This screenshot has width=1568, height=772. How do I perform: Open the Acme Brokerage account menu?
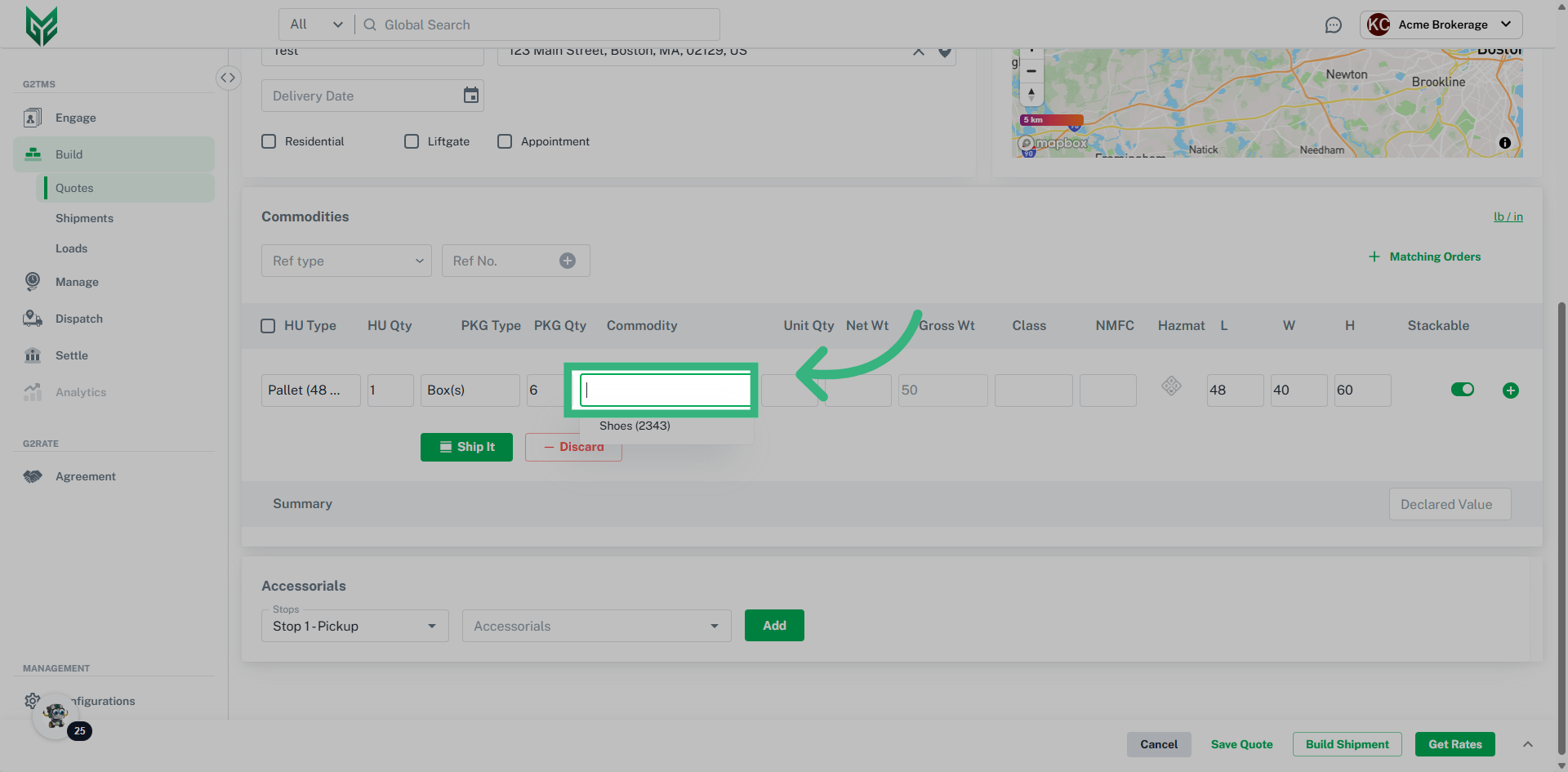pyautogui.click(x=1441, y=25)
